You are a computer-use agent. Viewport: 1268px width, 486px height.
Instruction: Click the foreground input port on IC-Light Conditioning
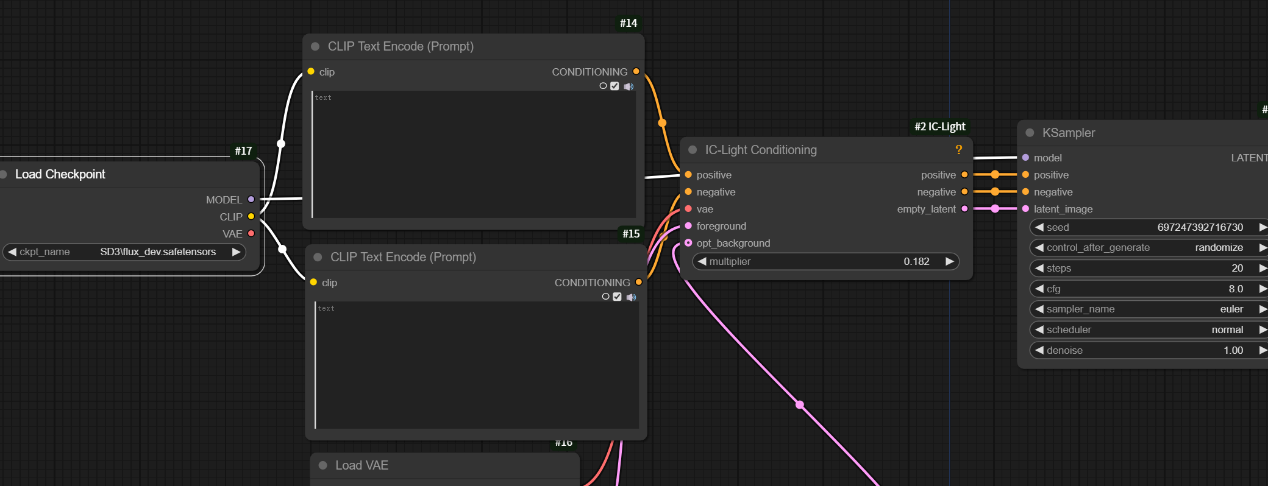[688, 226]
